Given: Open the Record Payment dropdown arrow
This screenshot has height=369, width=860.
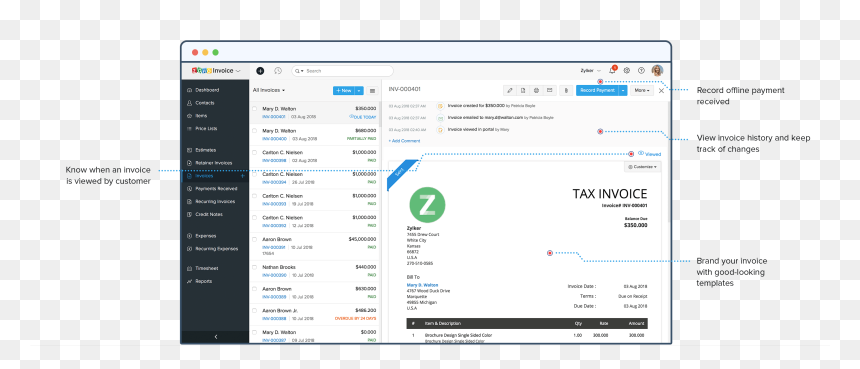Looking at the screenshot, I should click(x=623, y=90).
